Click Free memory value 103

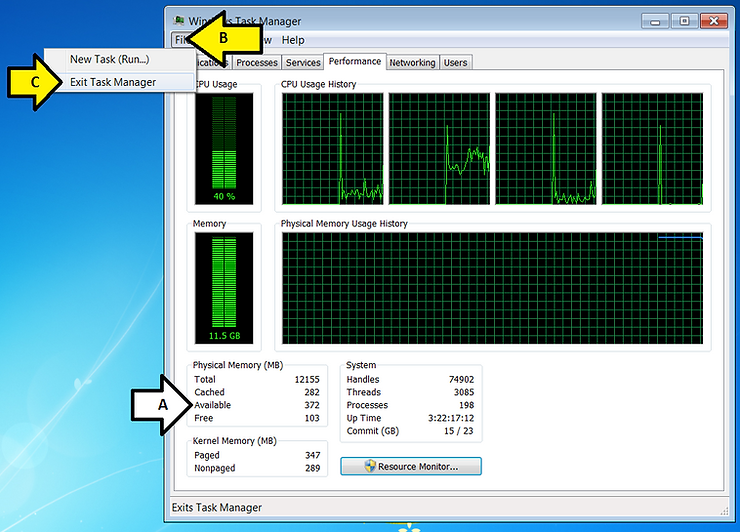coord(312,418)
